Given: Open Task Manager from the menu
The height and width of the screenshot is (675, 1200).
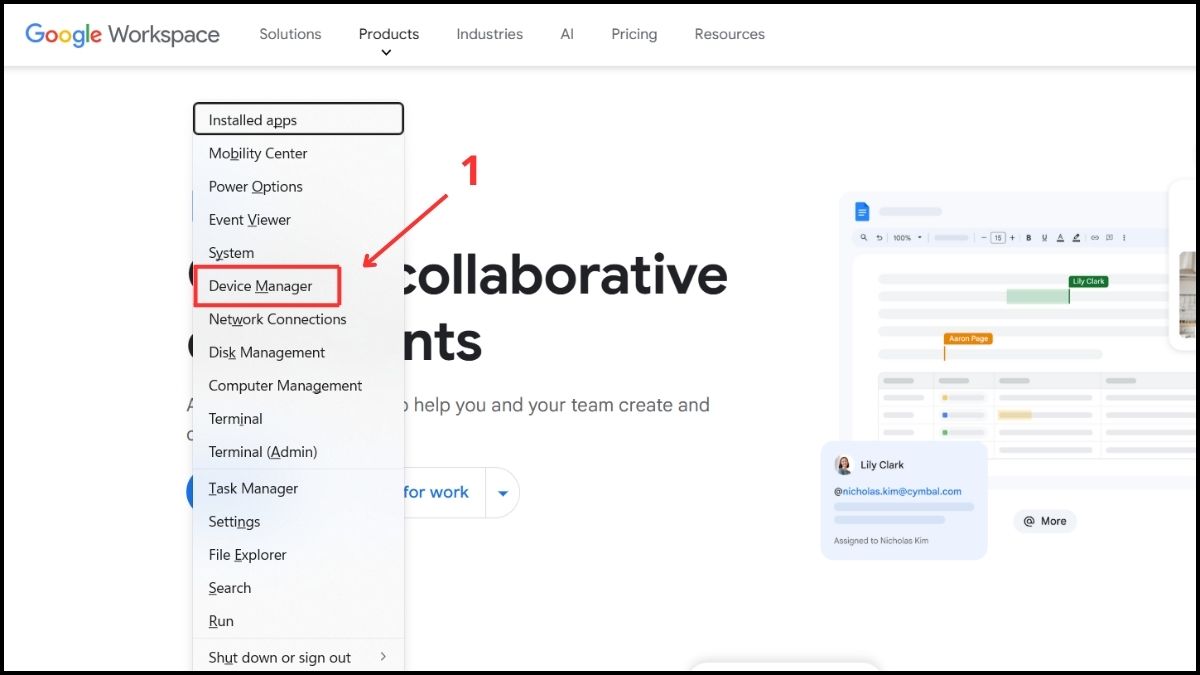Looking at the screenshot, I should (298, 488).
